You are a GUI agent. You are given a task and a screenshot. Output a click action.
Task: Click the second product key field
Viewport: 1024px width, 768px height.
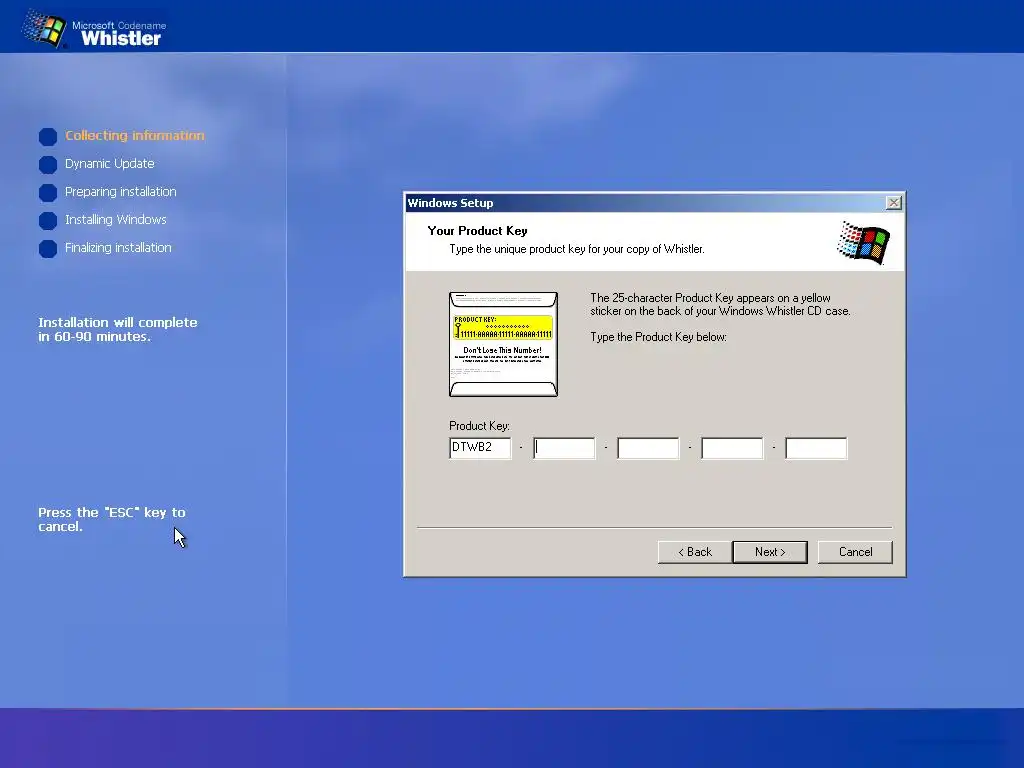(564, 448)
